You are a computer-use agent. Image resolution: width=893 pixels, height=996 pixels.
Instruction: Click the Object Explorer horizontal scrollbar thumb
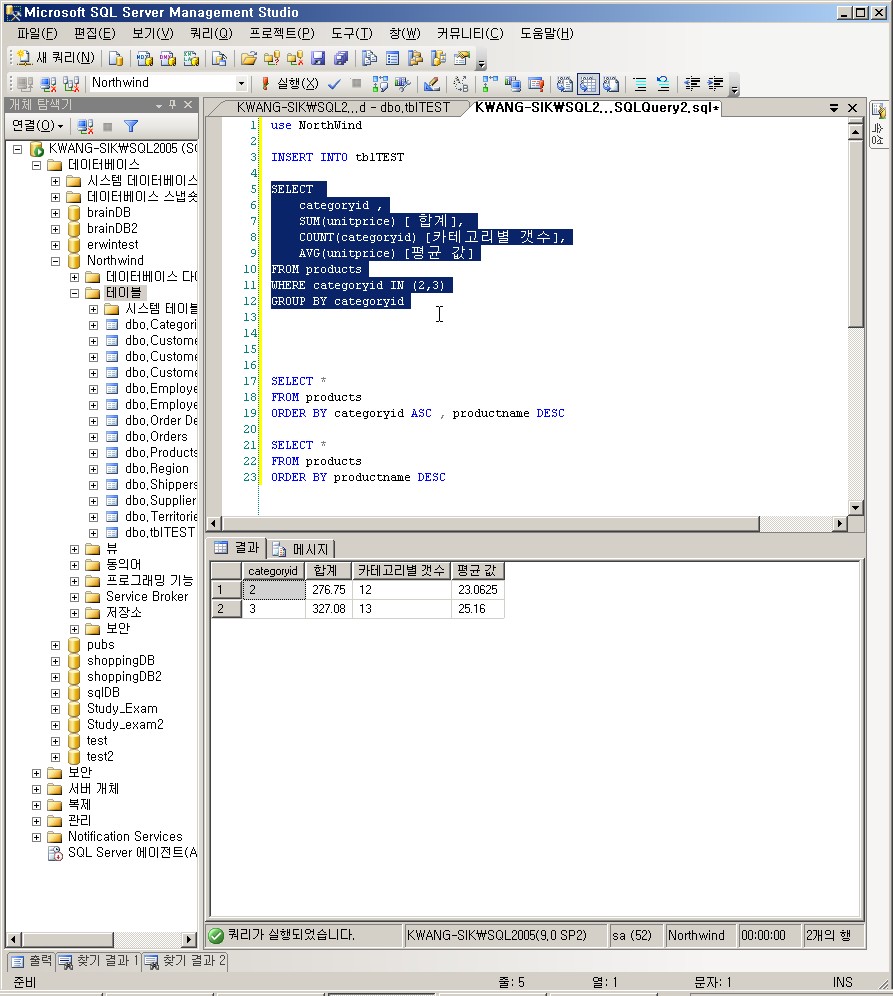click(68, 939)
